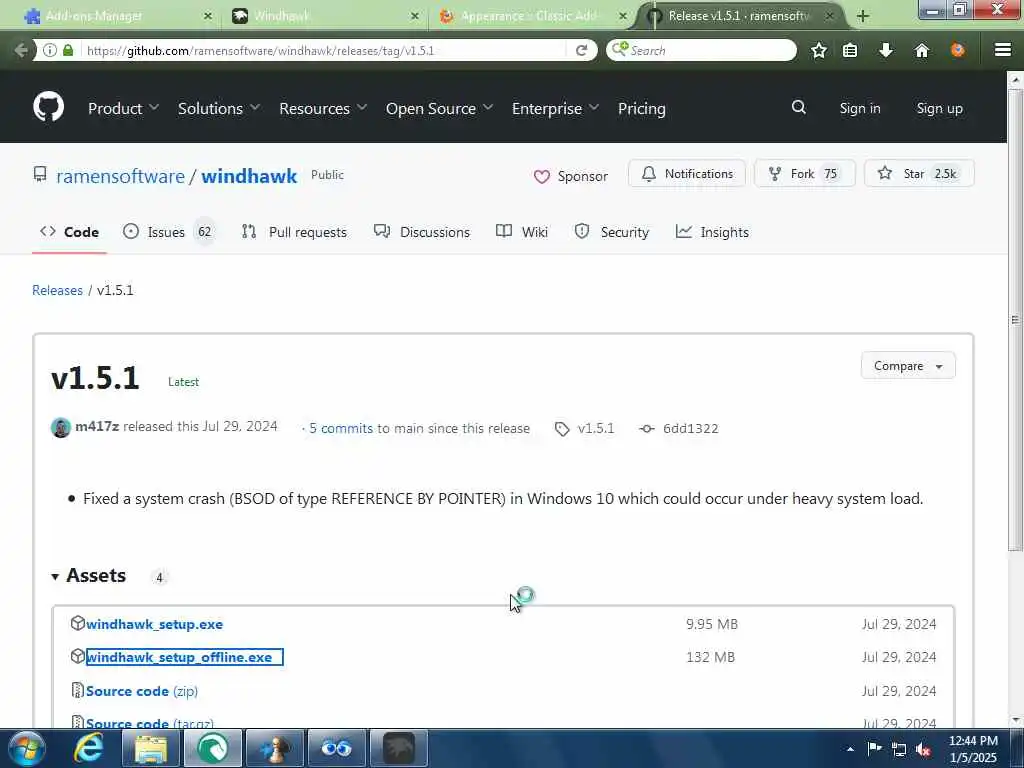Click the green bird app in taskbar
This screenshot has width=1024, height=768.
click(x=213, y=748)
